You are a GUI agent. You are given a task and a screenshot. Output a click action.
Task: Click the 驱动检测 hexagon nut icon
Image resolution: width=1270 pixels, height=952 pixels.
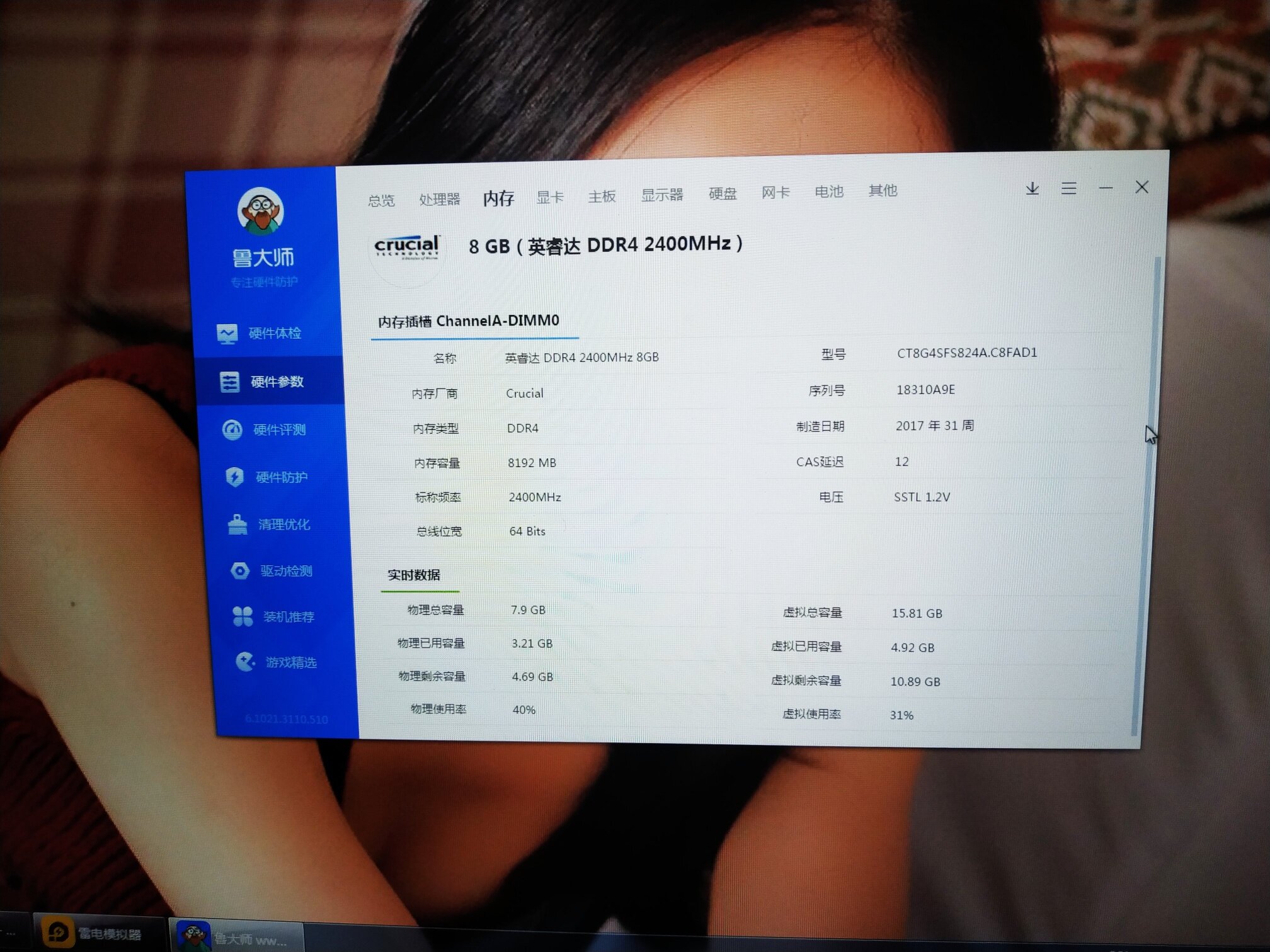pos(240,571)
